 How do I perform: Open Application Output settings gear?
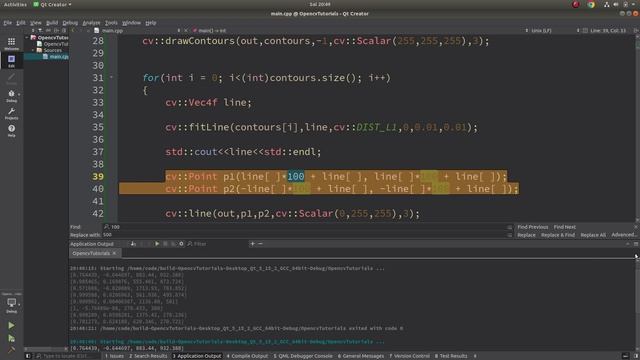181,244
